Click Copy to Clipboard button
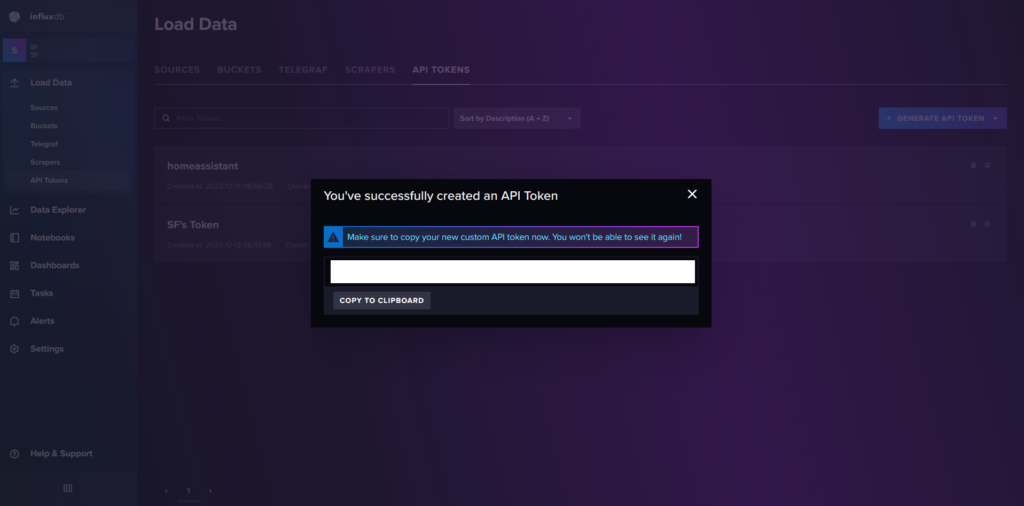 click(x=381, y=301)
